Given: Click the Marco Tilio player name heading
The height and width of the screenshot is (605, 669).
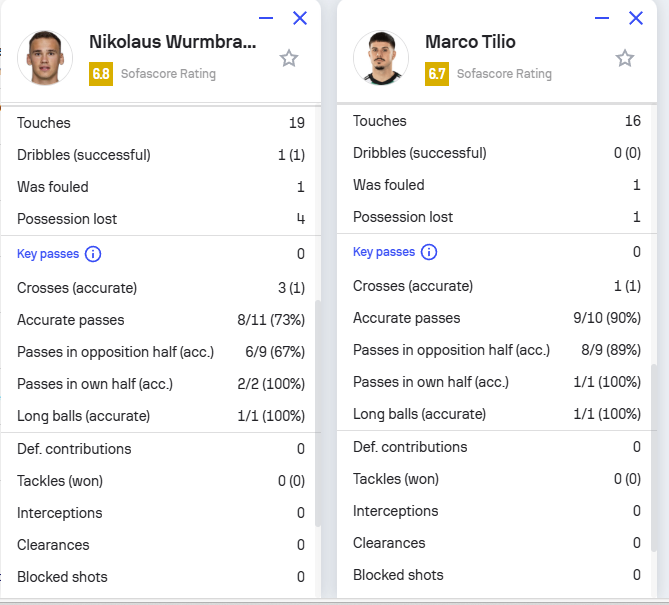Looking at the screenshot, I should point(468,42).
